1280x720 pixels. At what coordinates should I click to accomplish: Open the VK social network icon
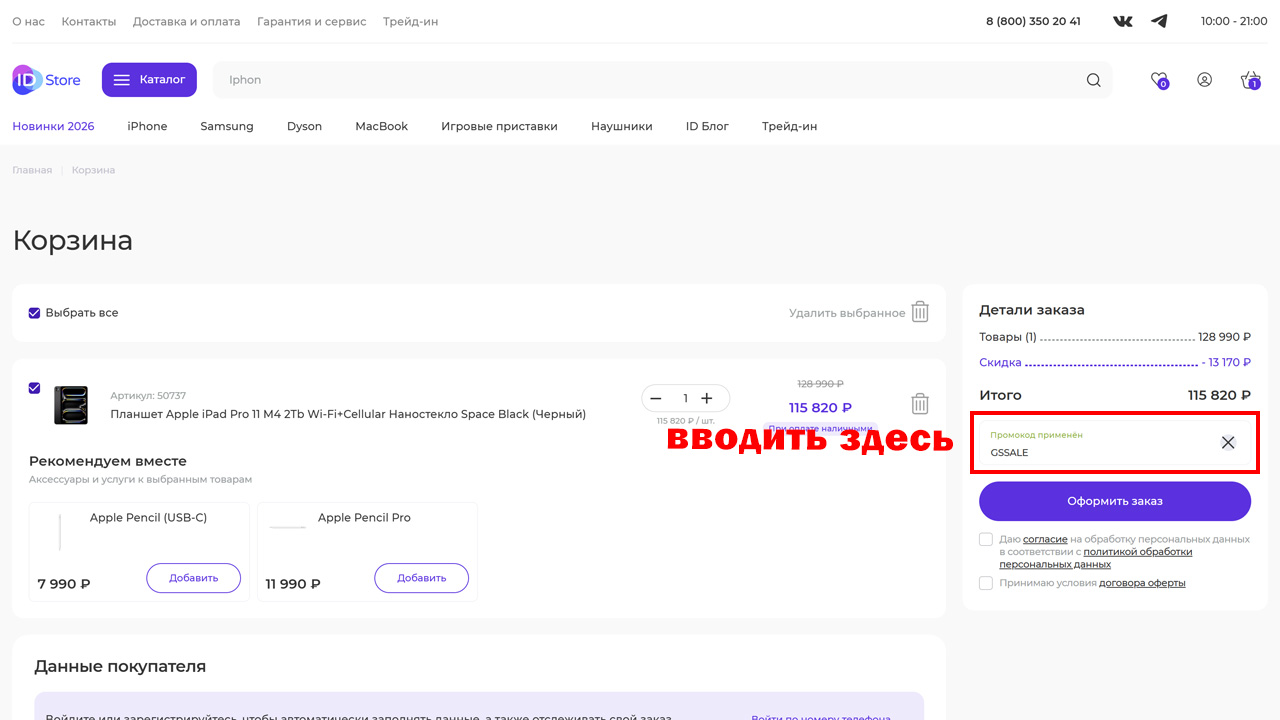coord(1123,21)
